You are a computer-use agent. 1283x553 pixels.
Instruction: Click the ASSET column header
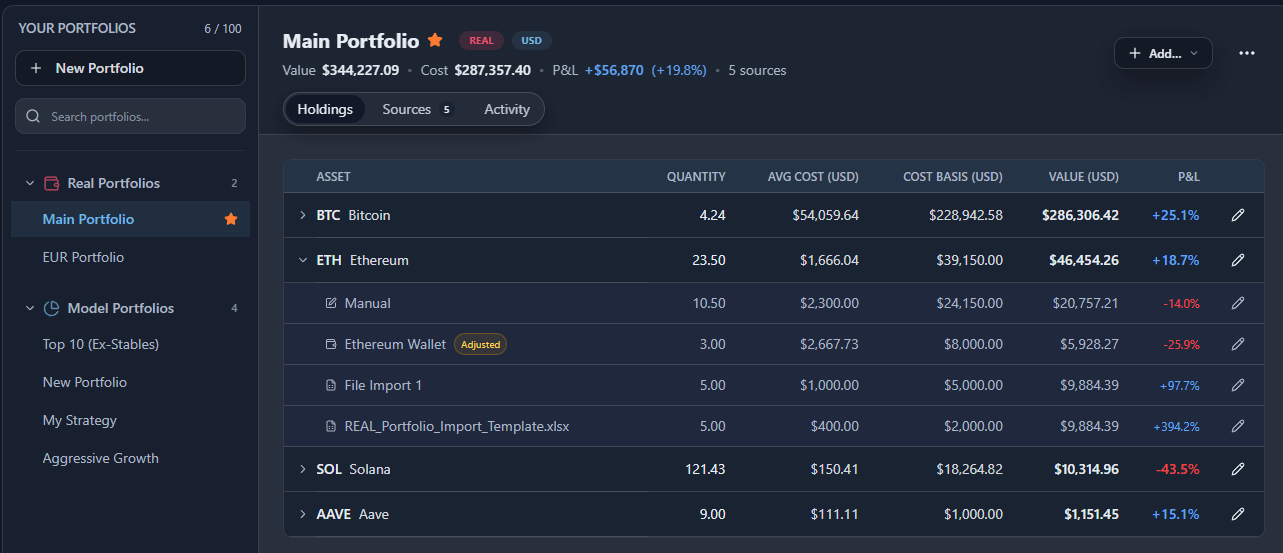click(333, 177)
